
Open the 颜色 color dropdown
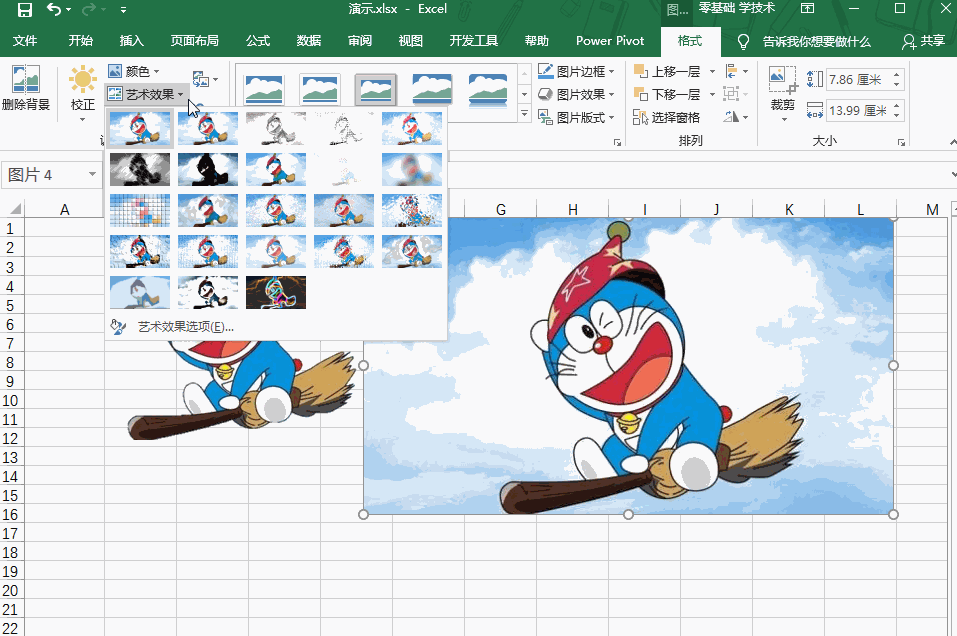[x=134, y=71]
